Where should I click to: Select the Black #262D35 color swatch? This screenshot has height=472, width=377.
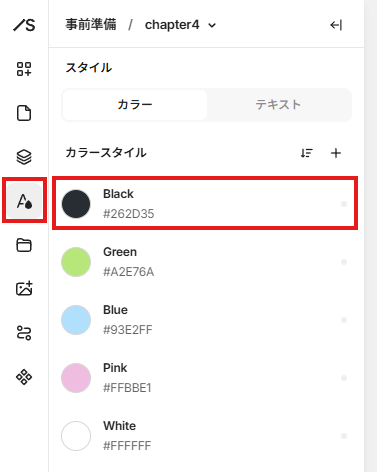tap(76, 204)
